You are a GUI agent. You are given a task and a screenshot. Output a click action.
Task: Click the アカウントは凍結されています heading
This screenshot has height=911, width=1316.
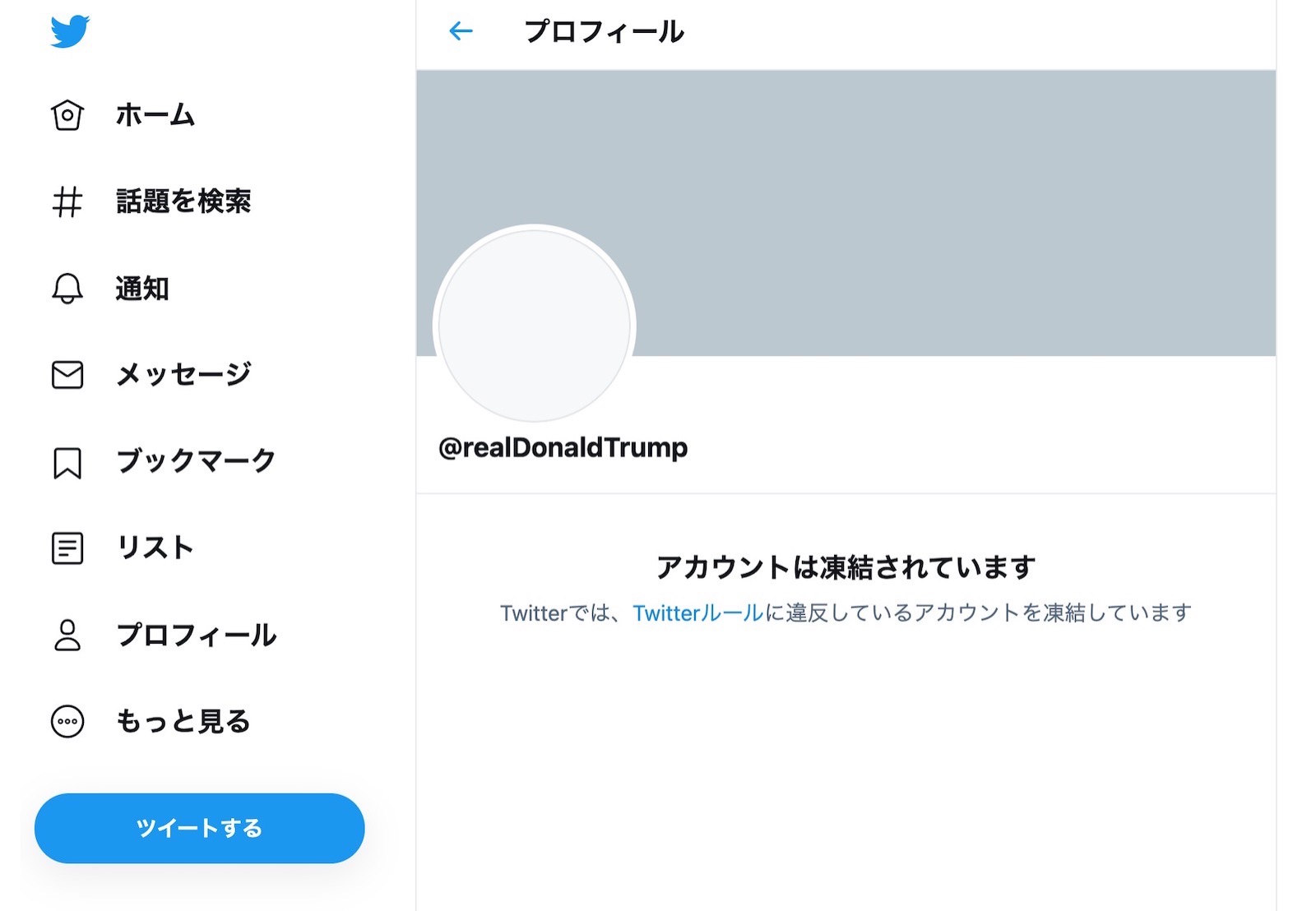coord(846,566)
